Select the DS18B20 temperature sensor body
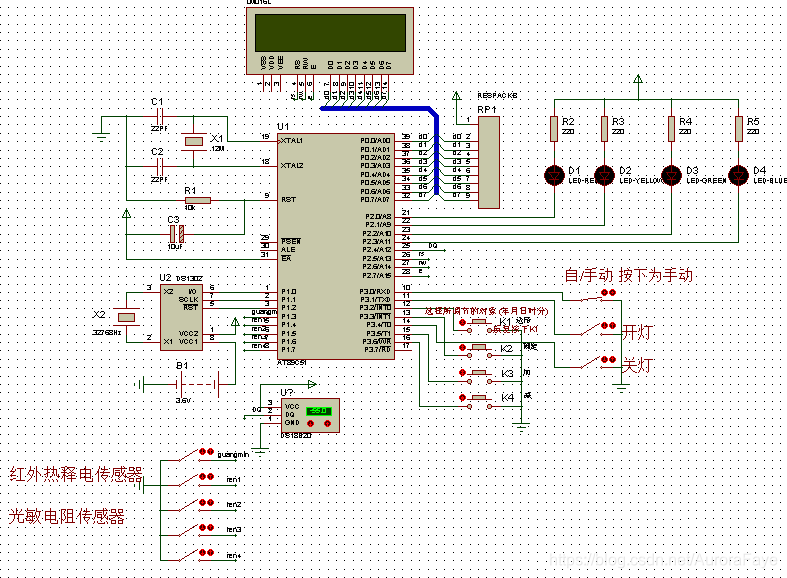 pos(311,415)
